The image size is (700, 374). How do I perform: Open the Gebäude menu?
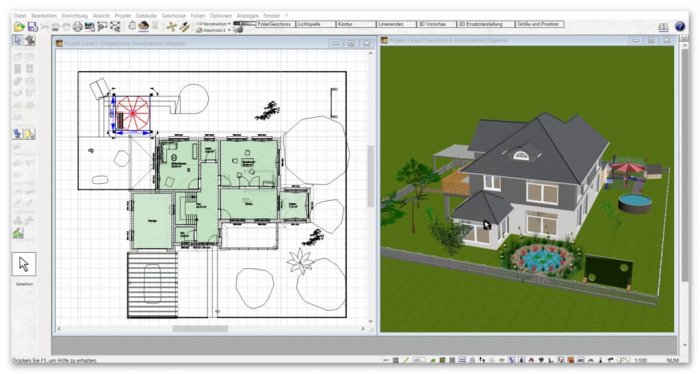[x=146, y=16]
